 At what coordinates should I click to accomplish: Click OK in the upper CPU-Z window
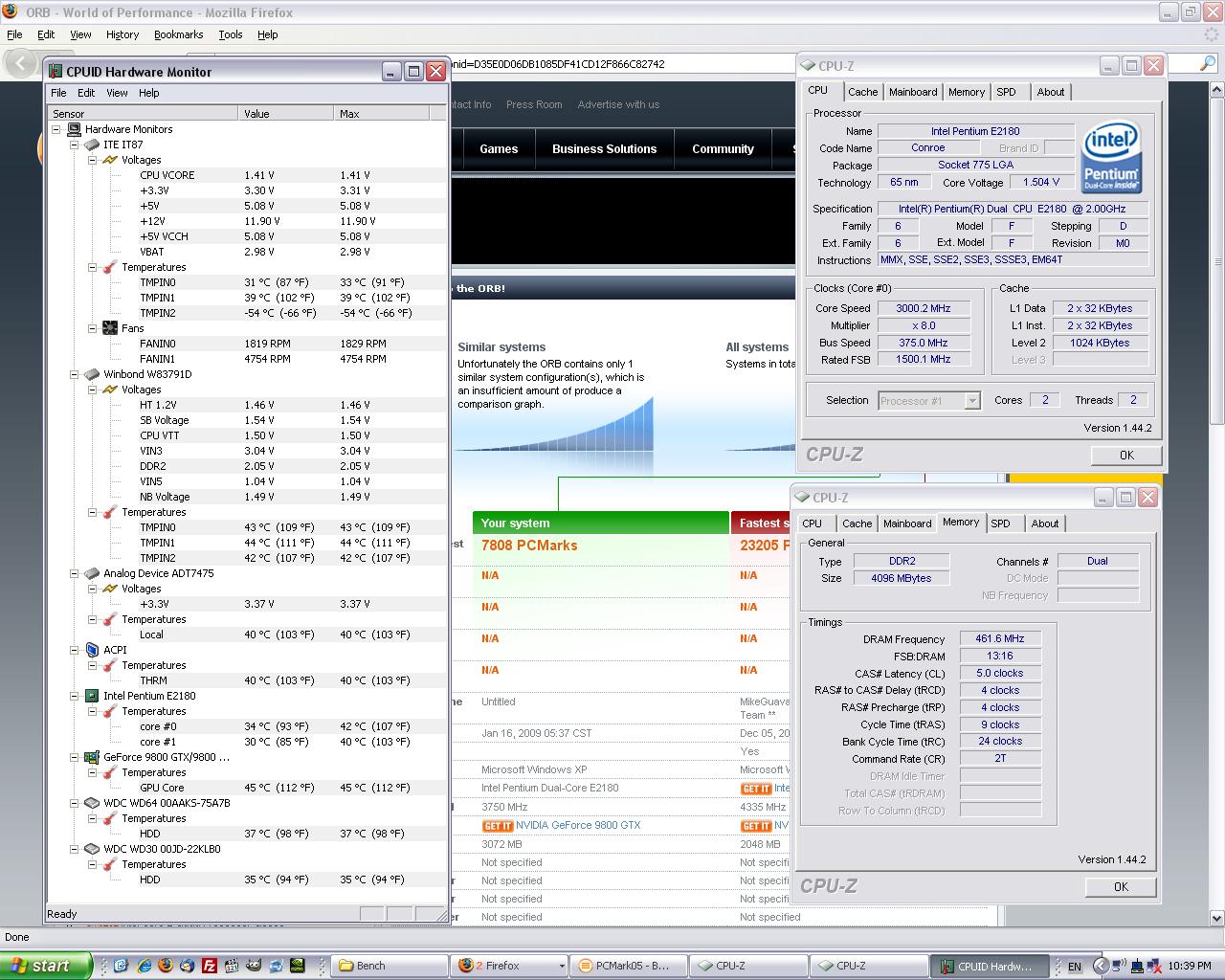click(1126, 456)
